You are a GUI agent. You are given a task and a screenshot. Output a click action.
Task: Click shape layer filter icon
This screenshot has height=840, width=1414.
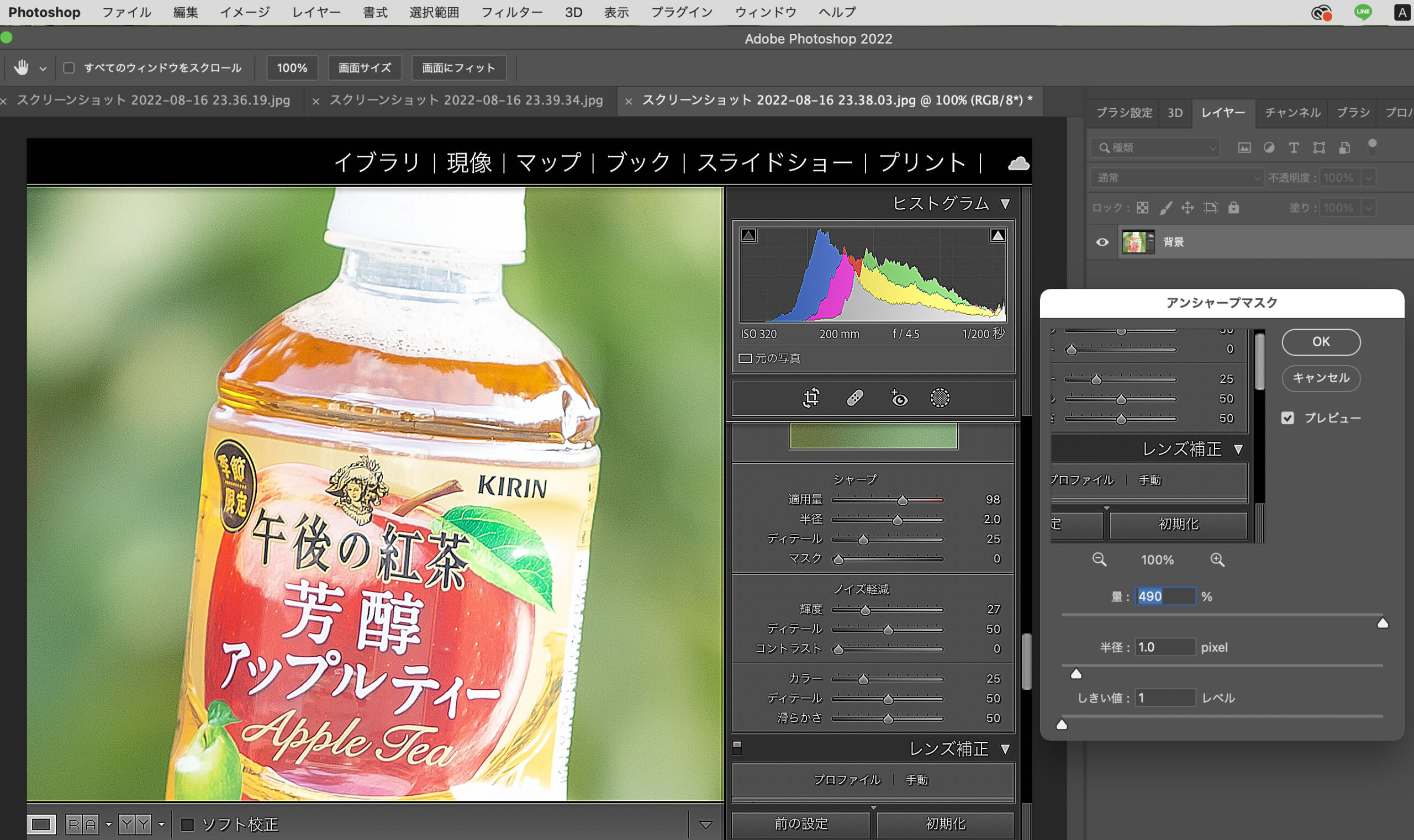[1319, 148]
